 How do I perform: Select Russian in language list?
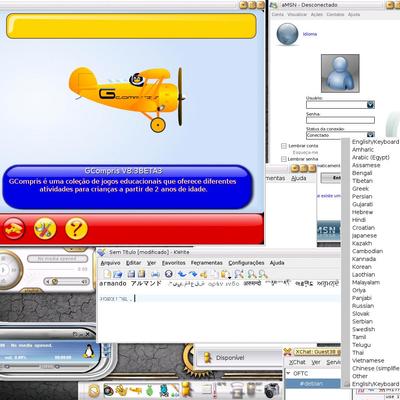click(363, 306)
